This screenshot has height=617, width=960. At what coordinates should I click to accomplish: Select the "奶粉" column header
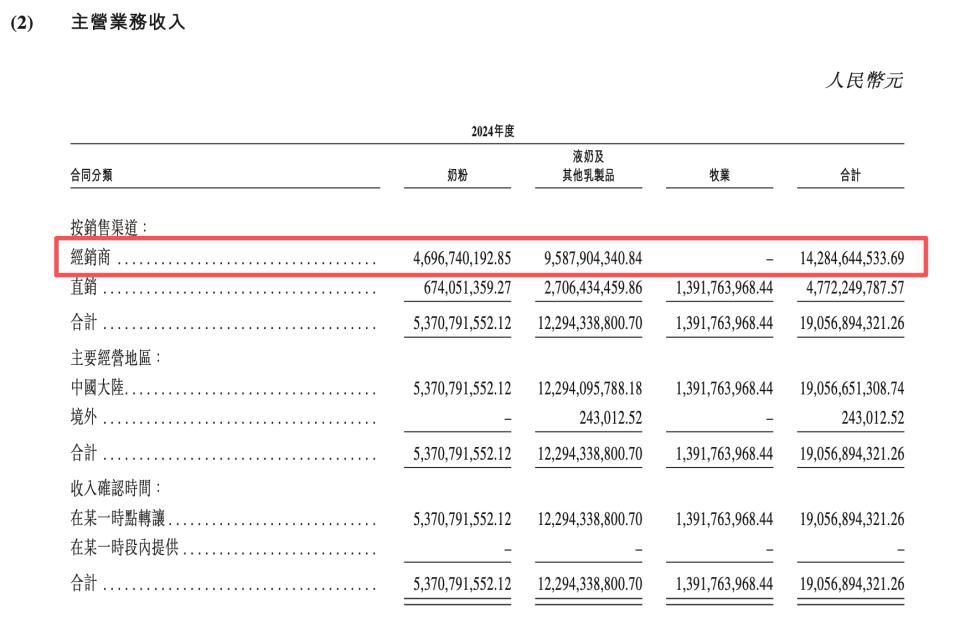coord(457,175)
